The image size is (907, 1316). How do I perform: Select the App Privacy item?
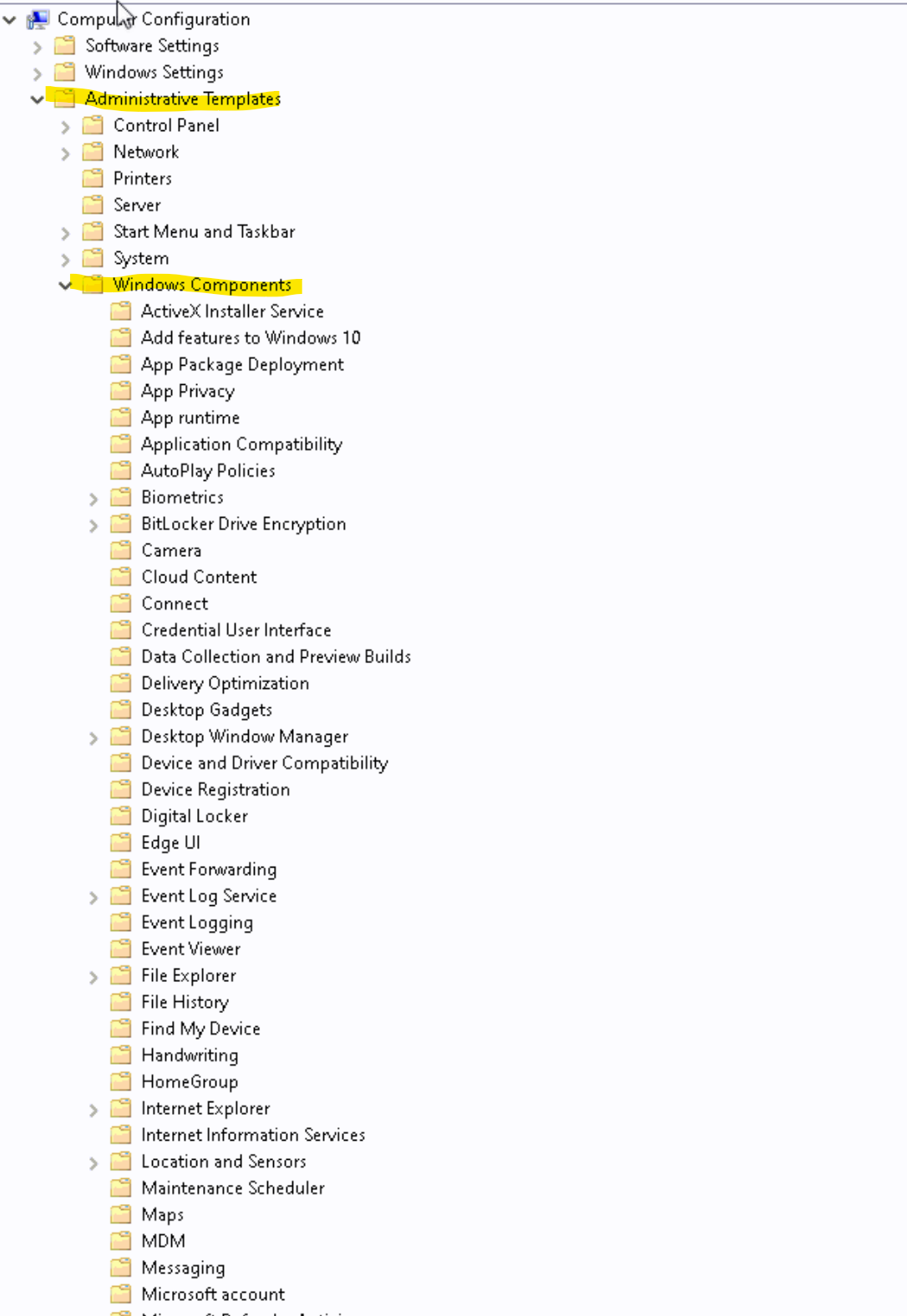click(187, 391)
